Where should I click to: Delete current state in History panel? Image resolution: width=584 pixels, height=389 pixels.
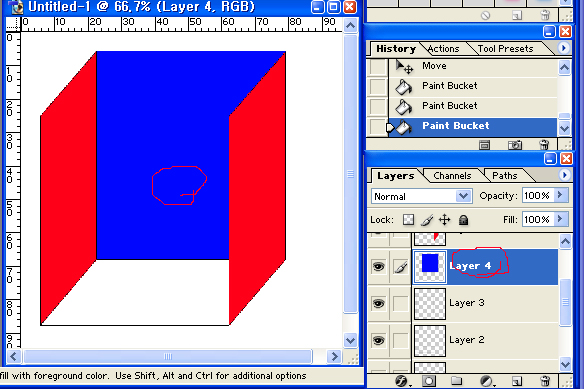coord(544,145)
